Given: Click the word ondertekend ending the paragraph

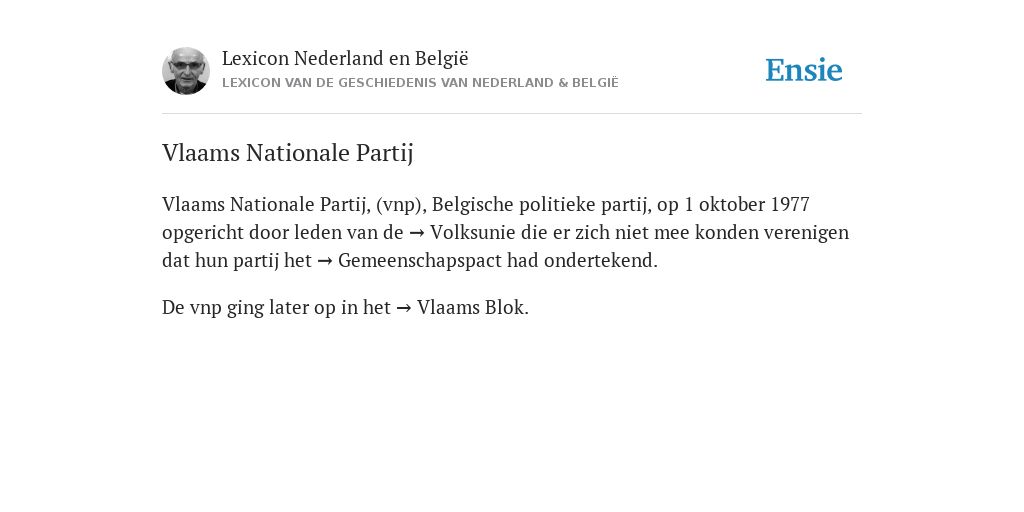Looking at the screenshot, I should 600,261.
